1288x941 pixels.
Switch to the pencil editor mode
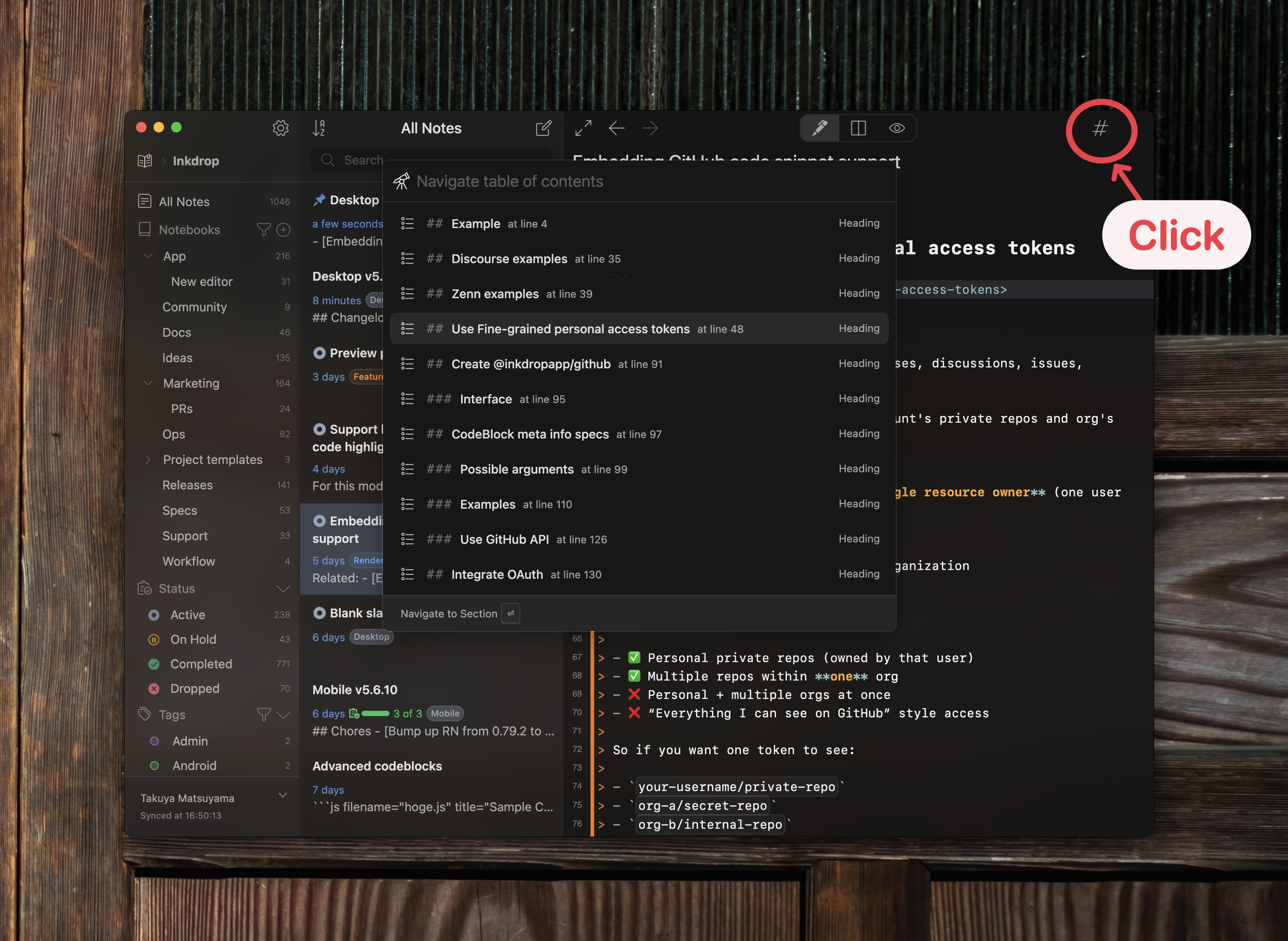click(x=819, y=128)
